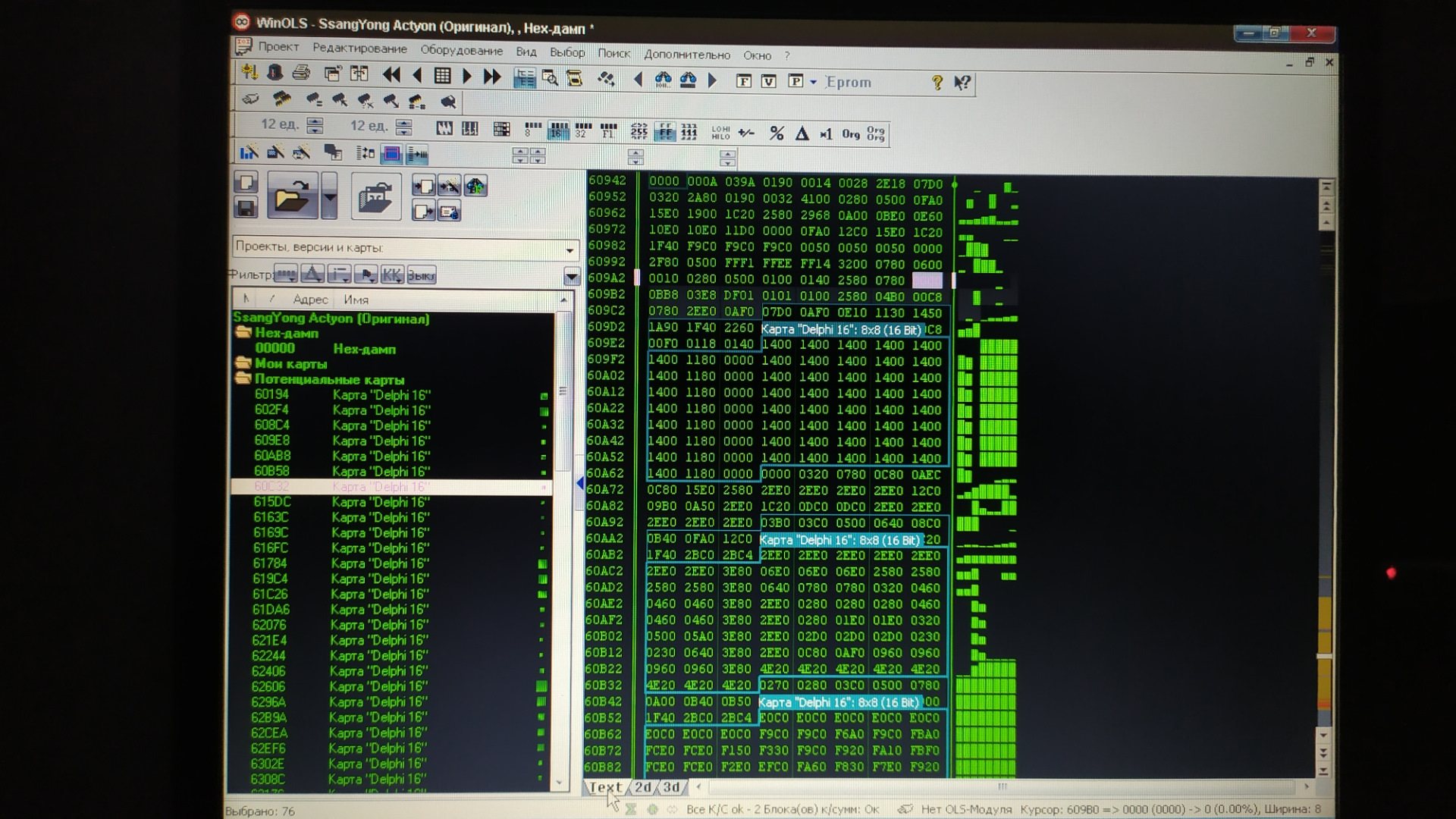Screen dimensions: 1456x819
Task: Toggle 111 binary number format
Action: pyautogui.click(x=689, y=133)
